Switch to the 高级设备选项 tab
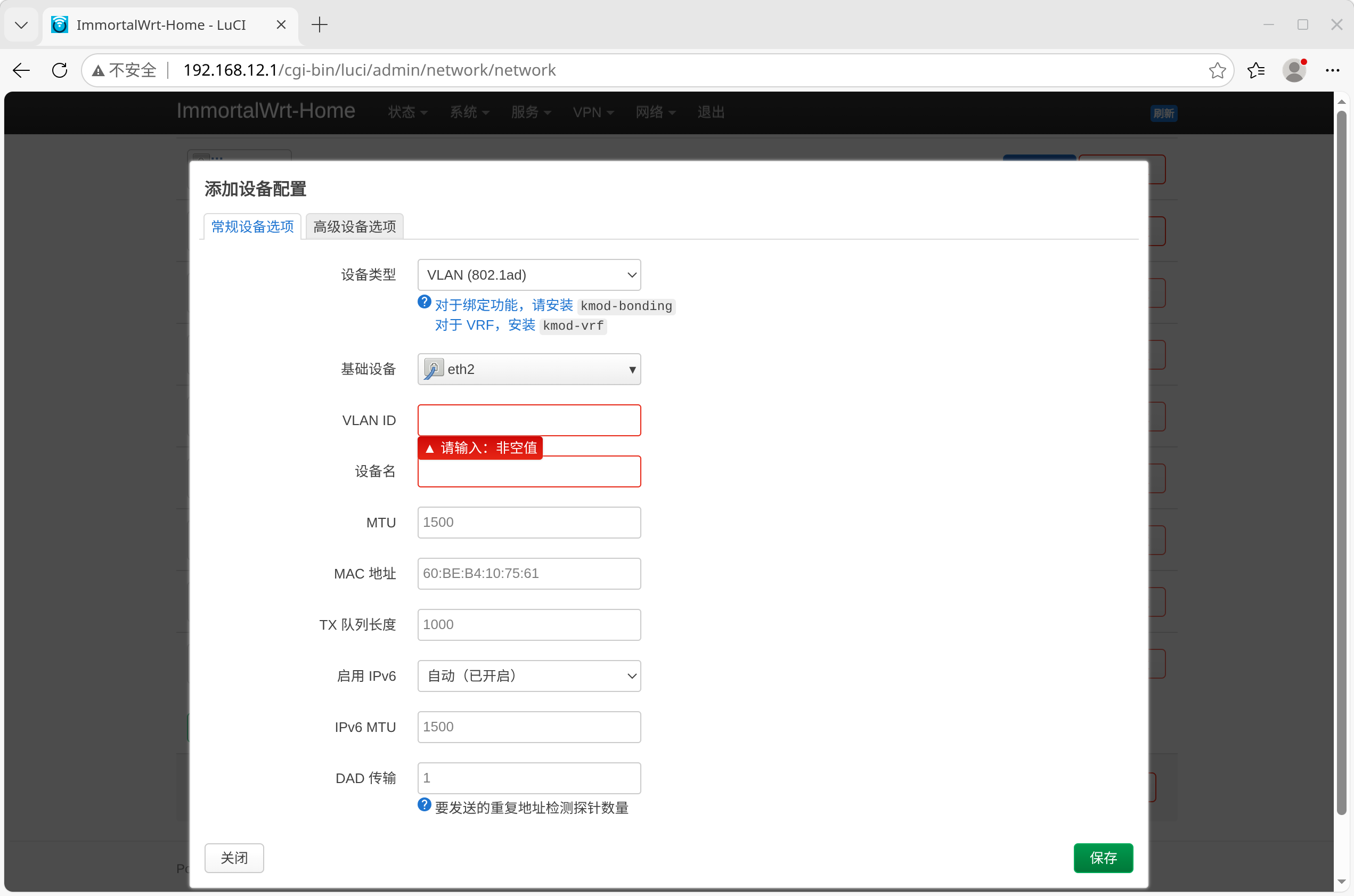Image resolution: width=1354 pixels, height=896 pixels. [x=354, y=227]
